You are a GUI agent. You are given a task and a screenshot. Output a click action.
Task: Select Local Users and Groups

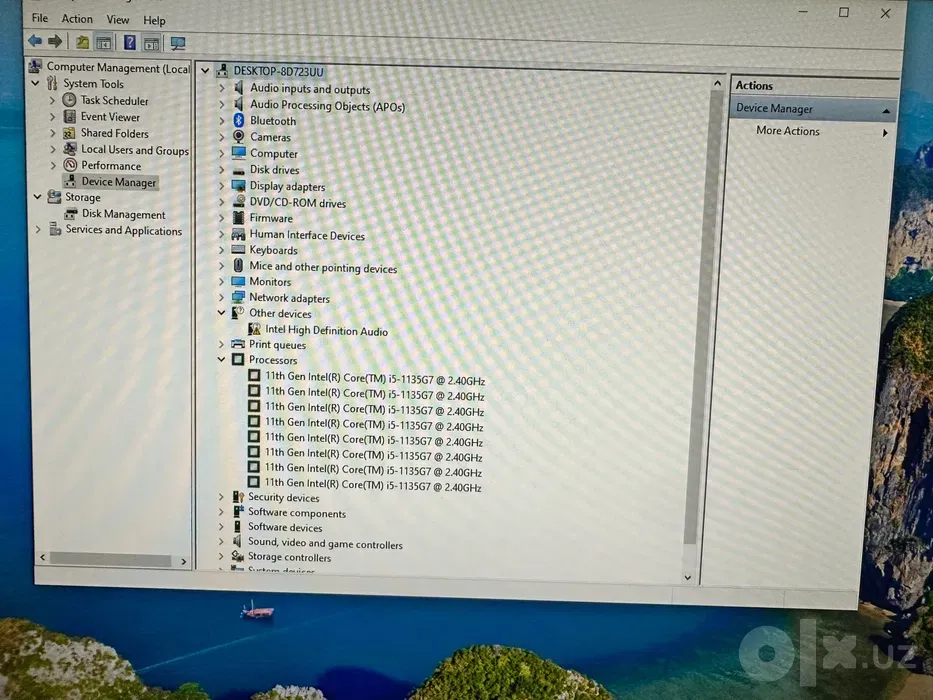135,149
